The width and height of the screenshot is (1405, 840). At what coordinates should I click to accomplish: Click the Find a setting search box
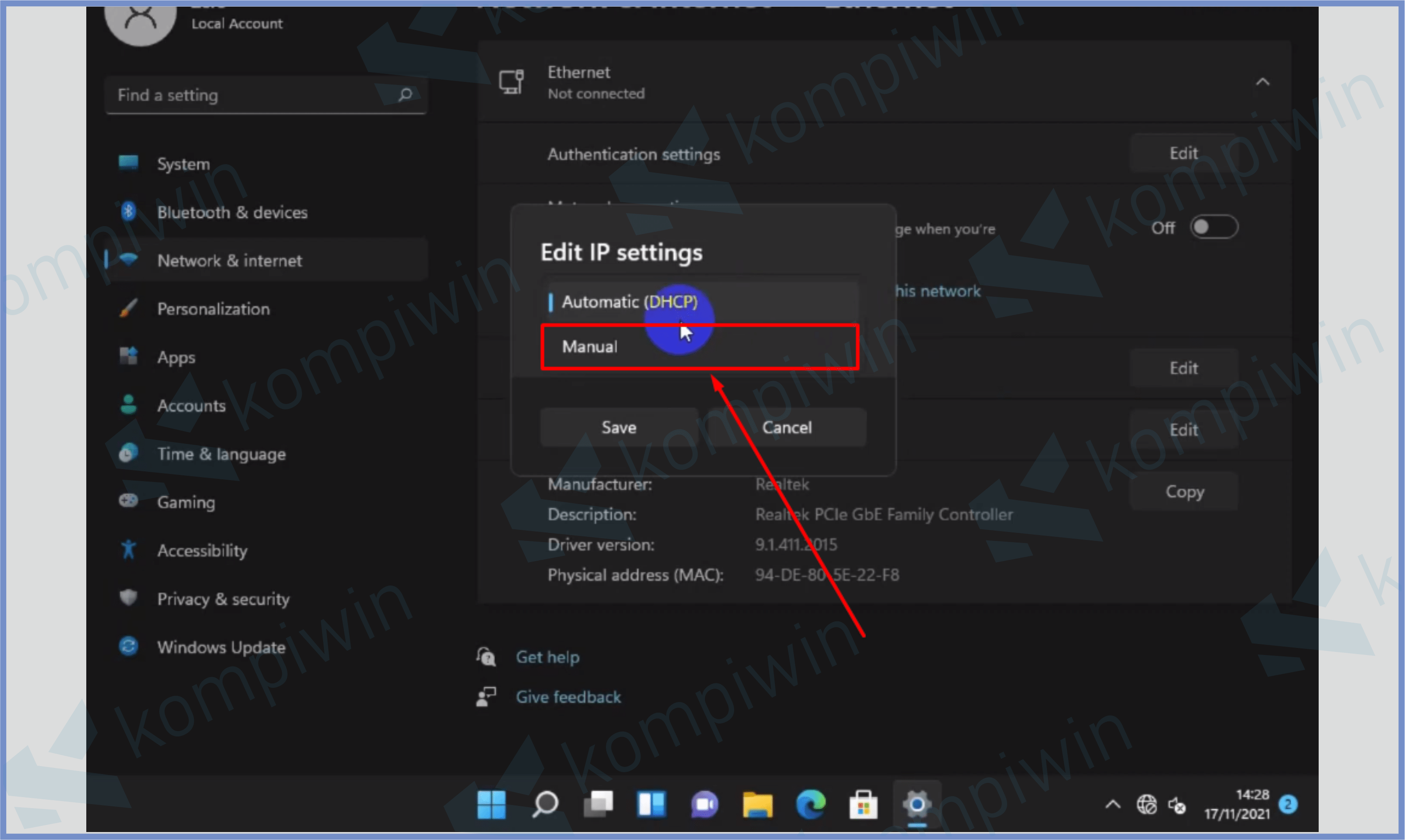tap(249, 95)
